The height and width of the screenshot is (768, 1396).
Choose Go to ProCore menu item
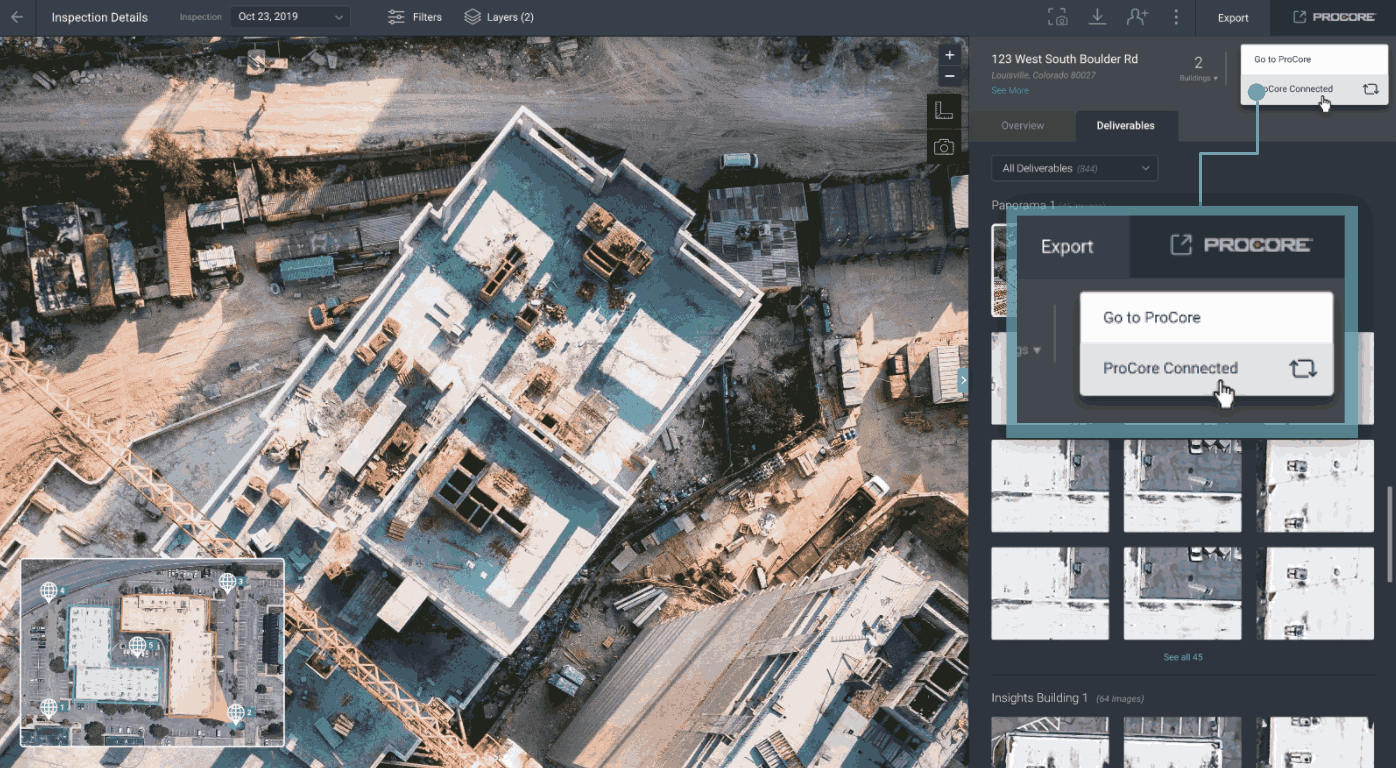point(1313,60)
